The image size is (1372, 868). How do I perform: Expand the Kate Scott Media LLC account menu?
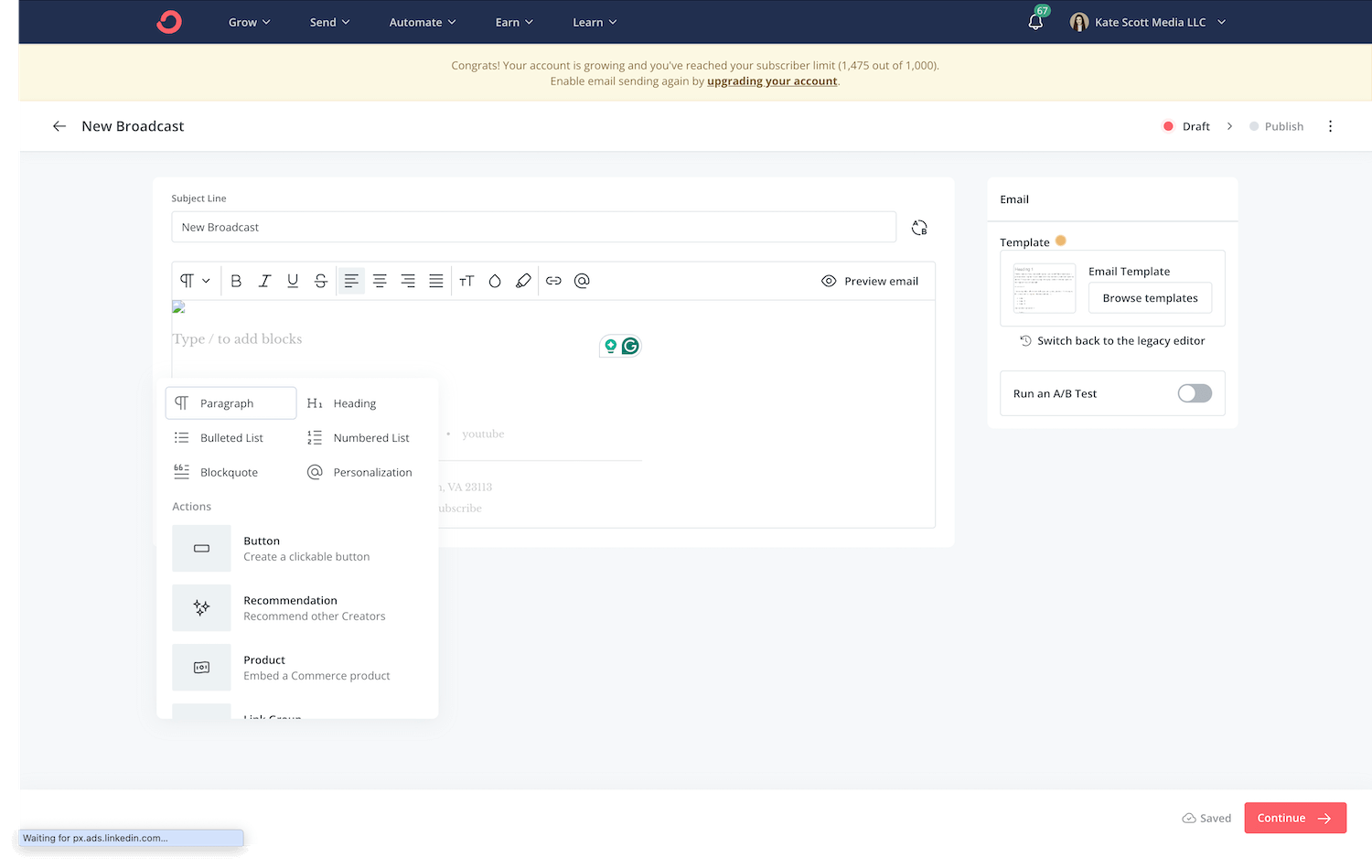click(x=1147, y=22)
